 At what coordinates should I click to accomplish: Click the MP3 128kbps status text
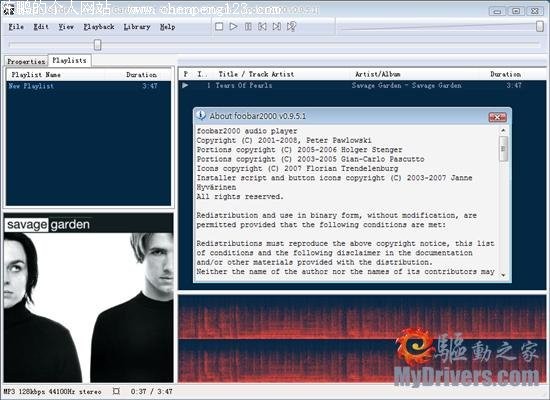[52, 391]
